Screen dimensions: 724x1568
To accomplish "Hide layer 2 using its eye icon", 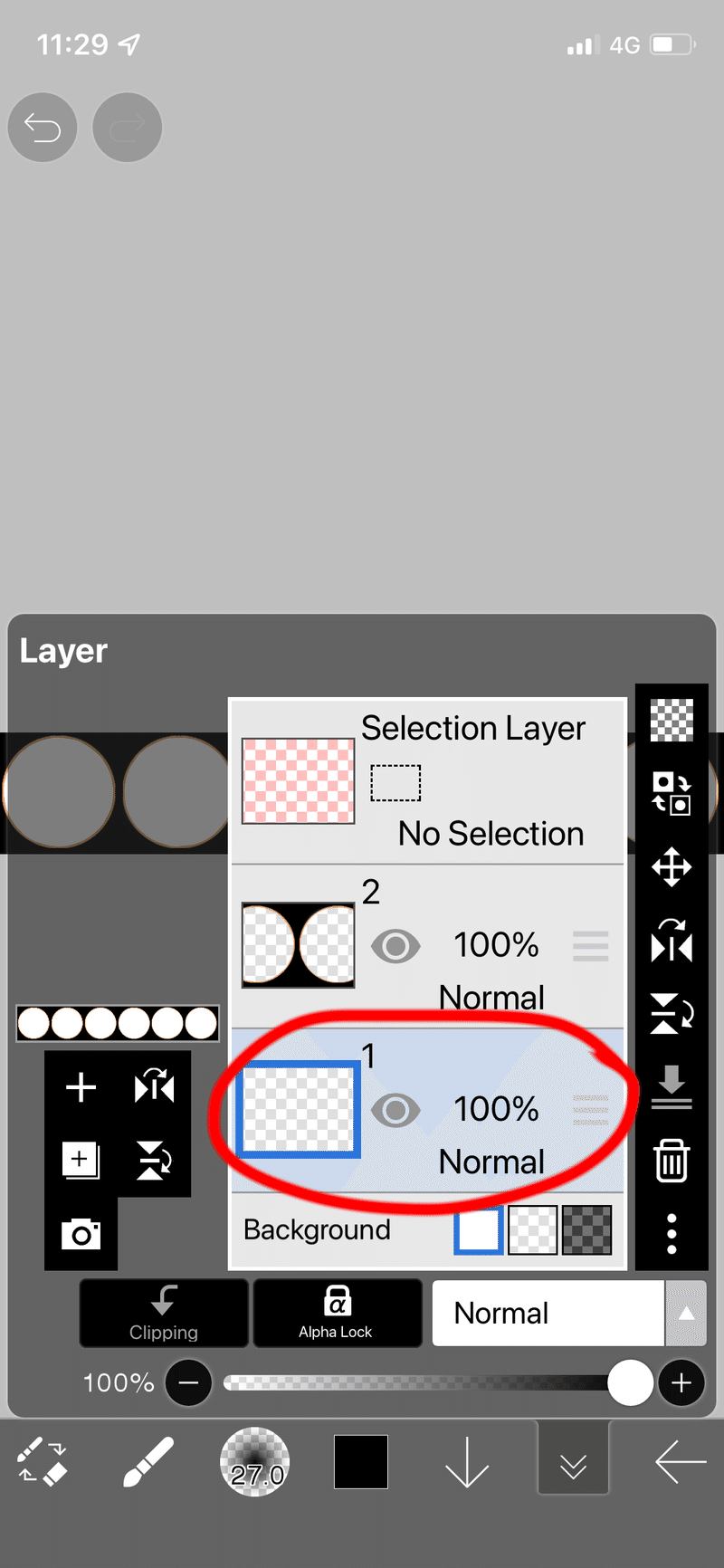I will 395,946.
